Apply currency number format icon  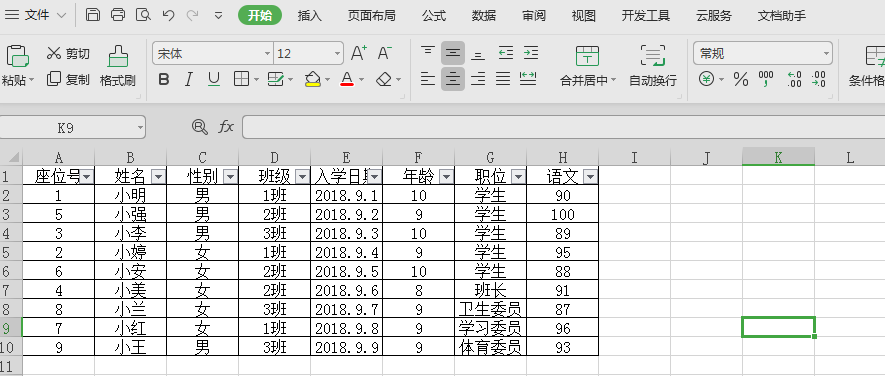706,79
